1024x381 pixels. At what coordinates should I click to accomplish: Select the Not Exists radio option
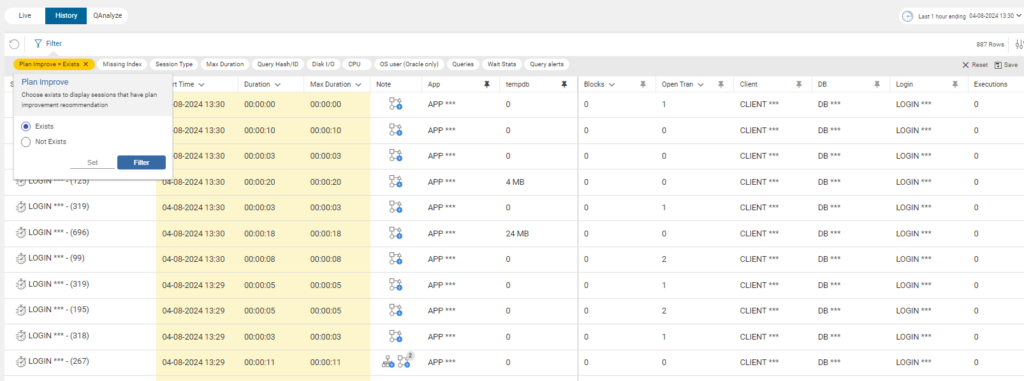point(27,141)
